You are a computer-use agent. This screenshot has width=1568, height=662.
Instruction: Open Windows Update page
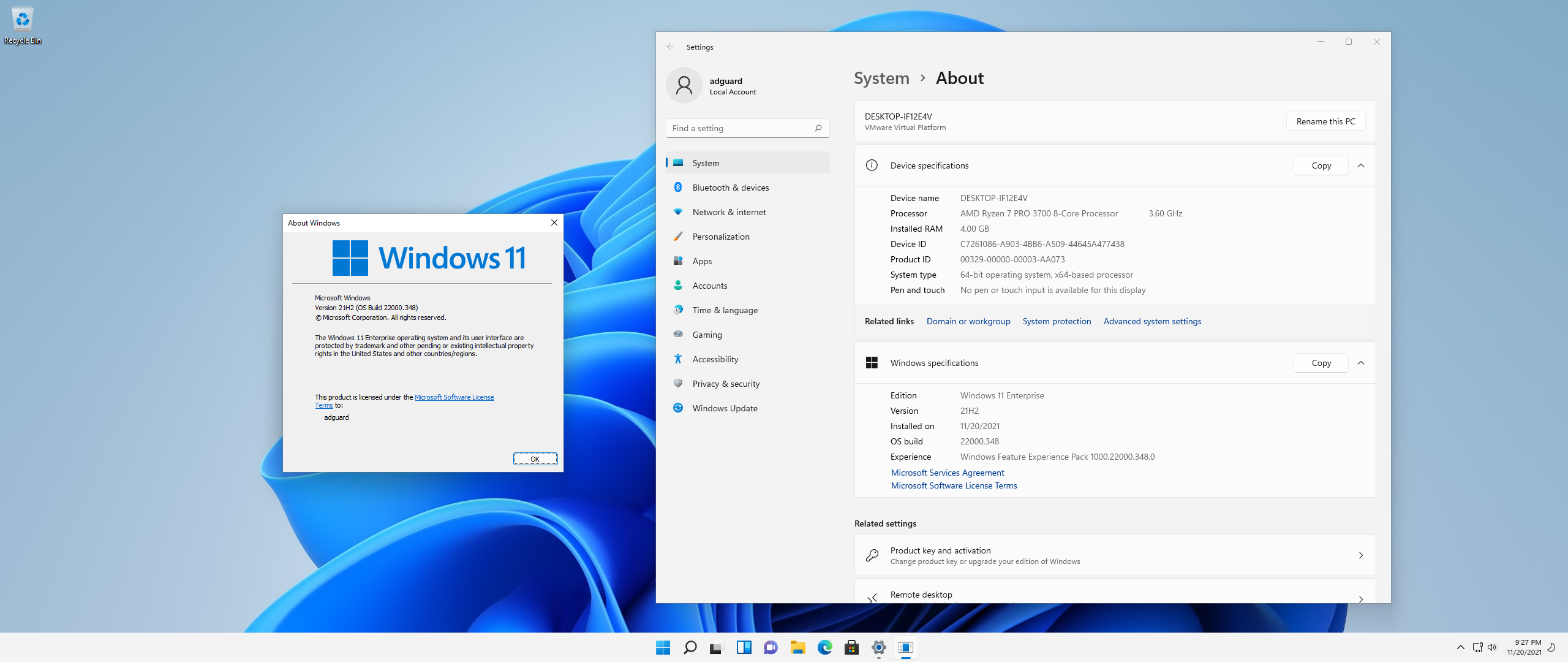(x=747, y=408)
